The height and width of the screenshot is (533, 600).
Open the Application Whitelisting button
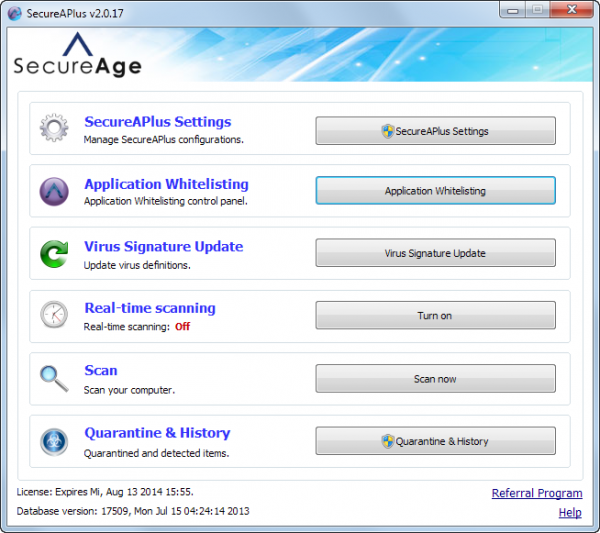click(x=435, y=191)
